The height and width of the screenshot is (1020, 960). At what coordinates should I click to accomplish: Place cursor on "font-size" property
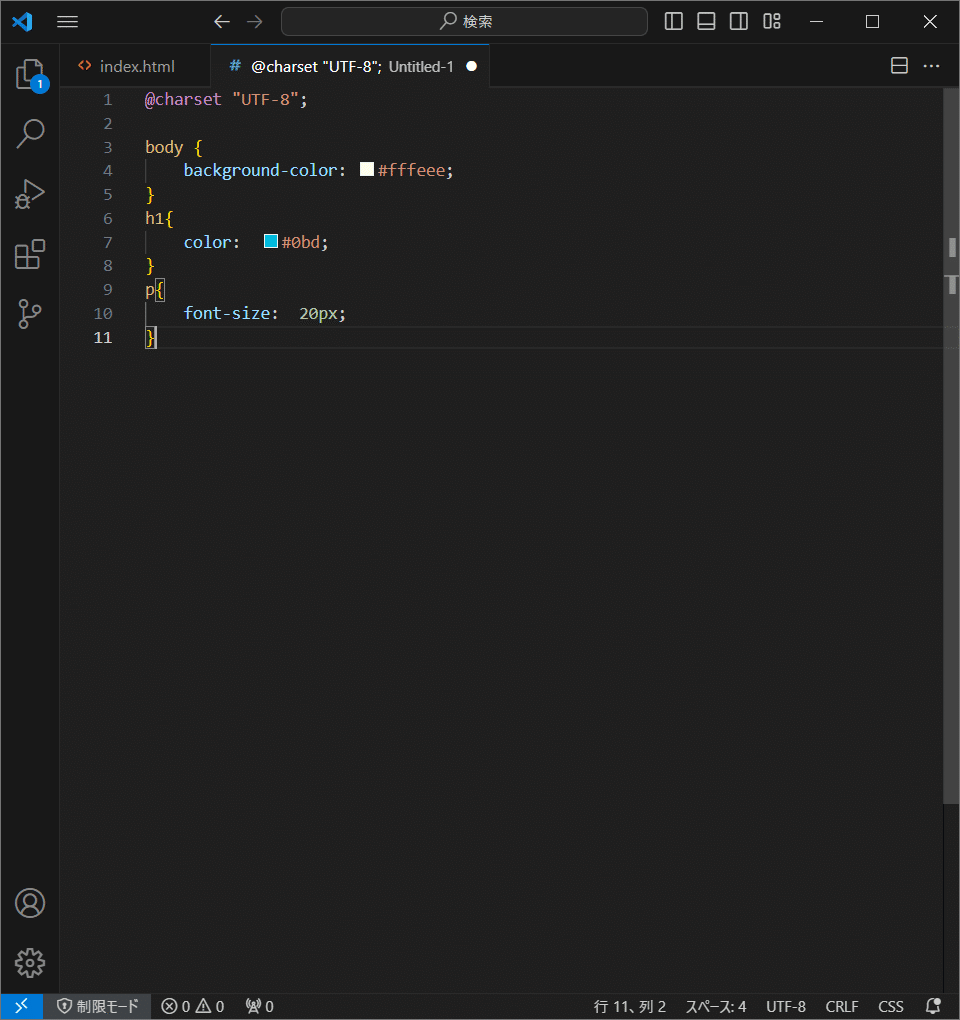point(226,314)
